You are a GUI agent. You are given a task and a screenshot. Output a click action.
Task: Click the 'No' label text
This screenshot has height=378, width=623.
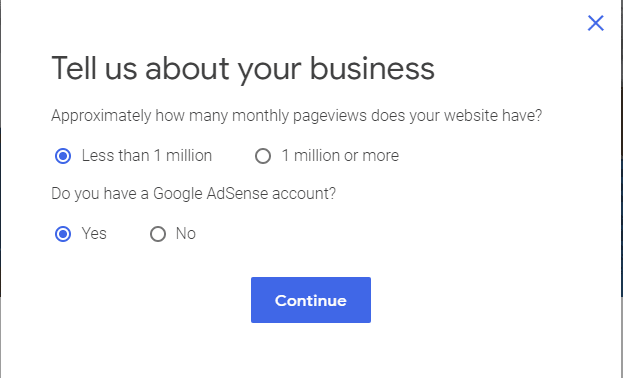(186, 233)
